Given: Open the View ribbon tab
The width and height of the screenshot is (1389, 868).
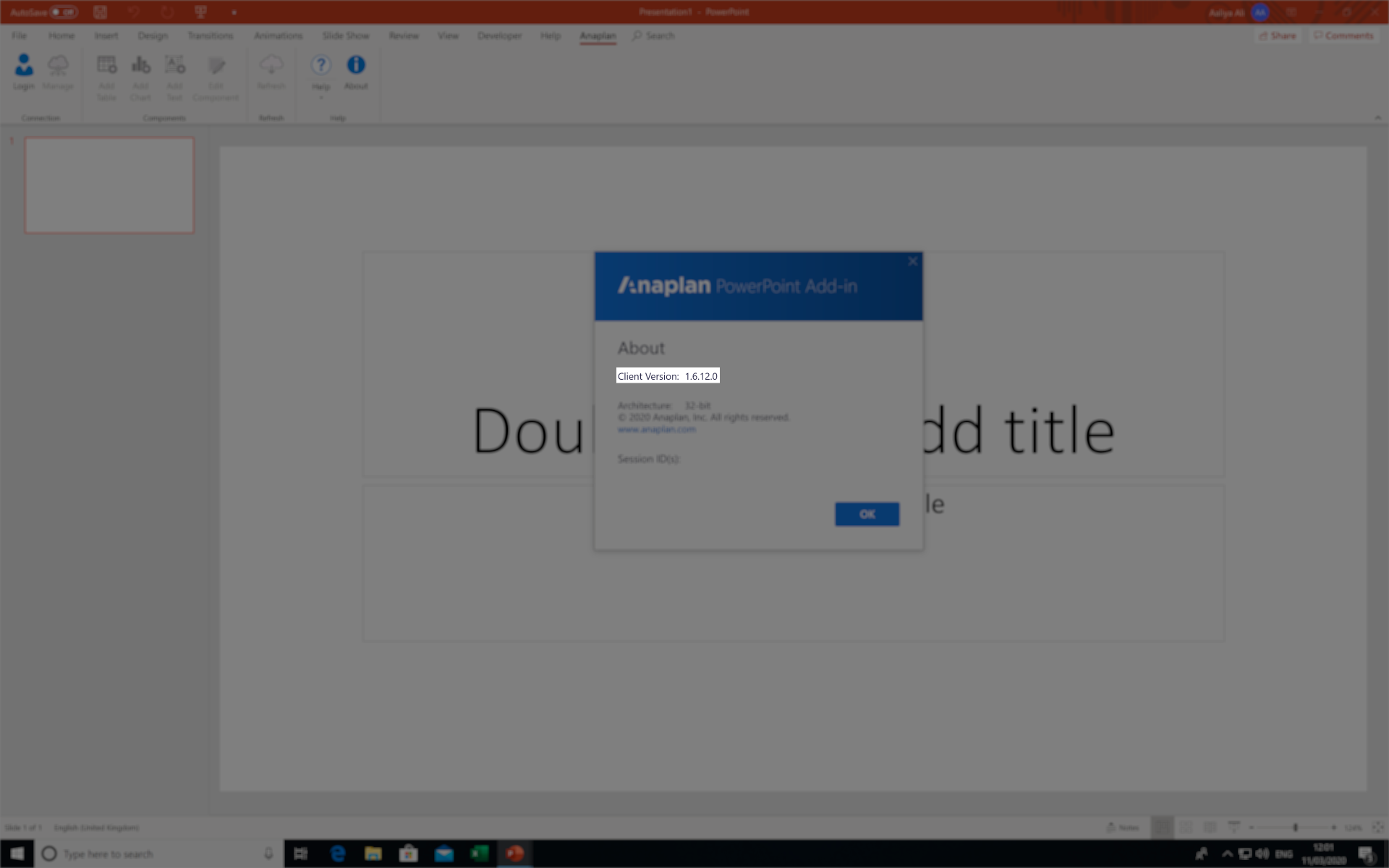Looking at the screenshot, I should pos(448,35).
